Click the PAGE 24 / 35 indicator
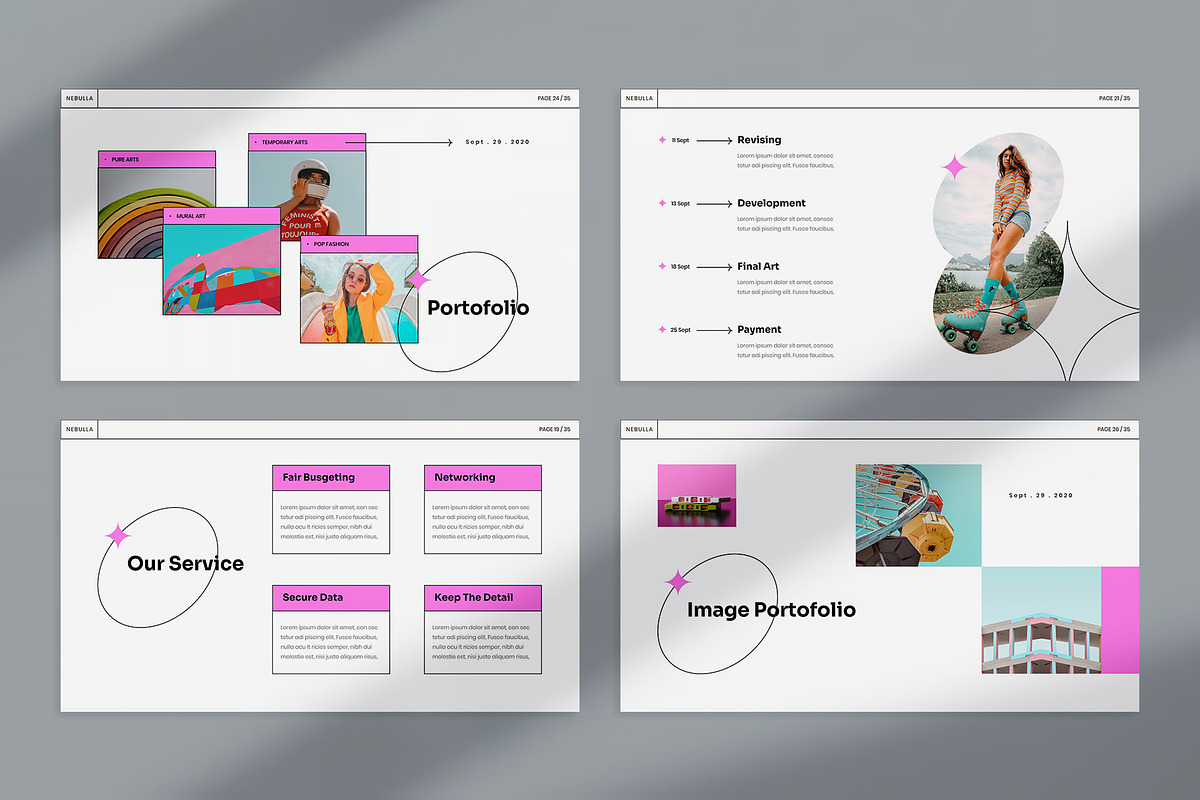Viewport: 1200px width, 800px height. coord(554,98)
